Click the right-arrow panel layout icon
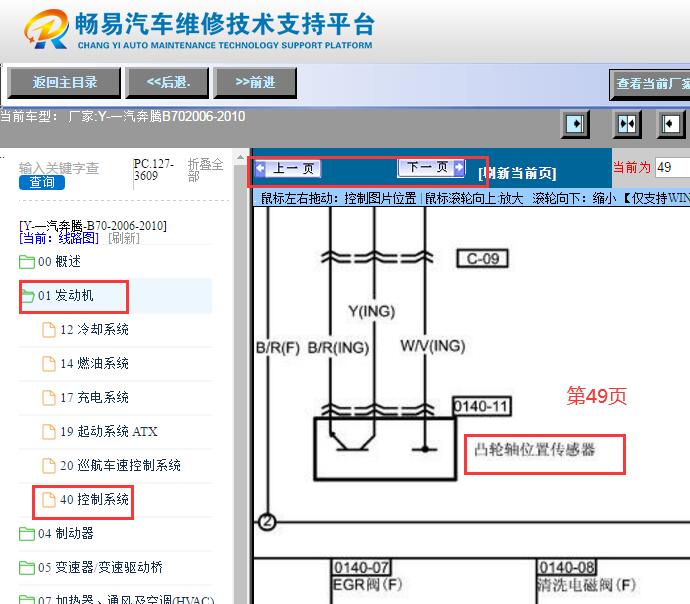 pos(575,124)
